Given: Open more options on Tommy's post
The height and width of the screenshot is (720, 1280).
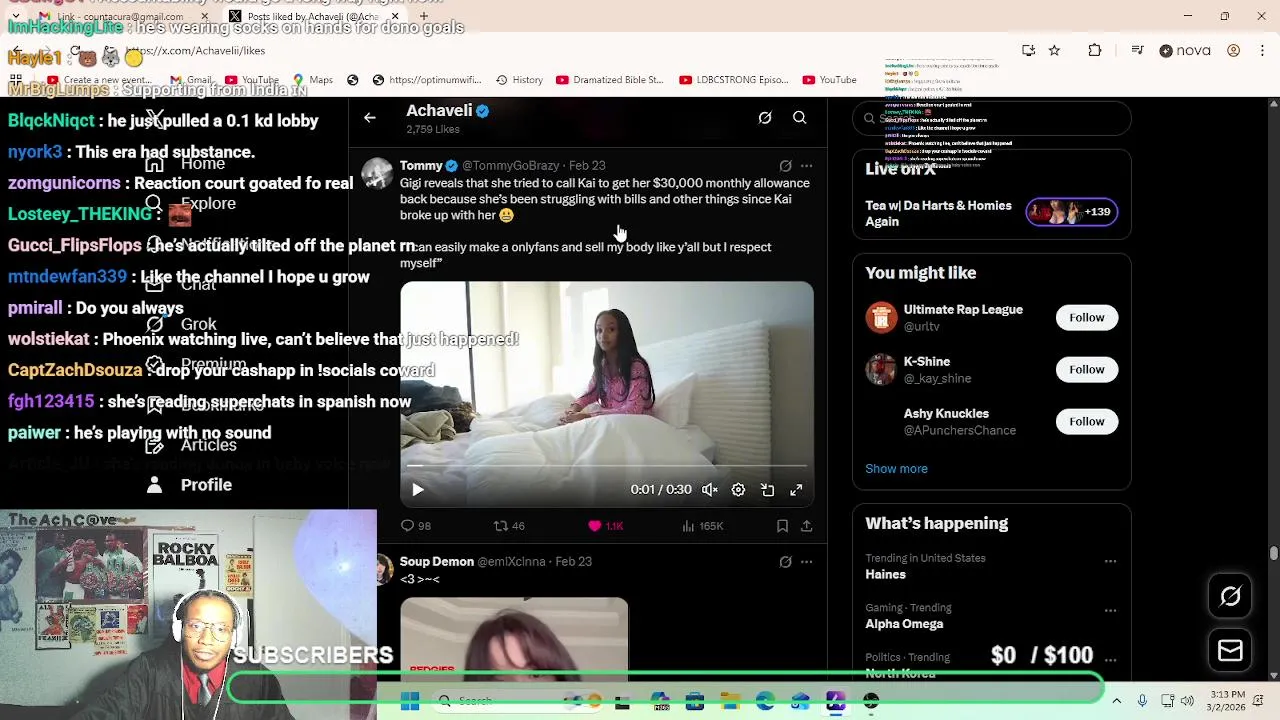Looking at the screenshot, I should tap(807, 166).
